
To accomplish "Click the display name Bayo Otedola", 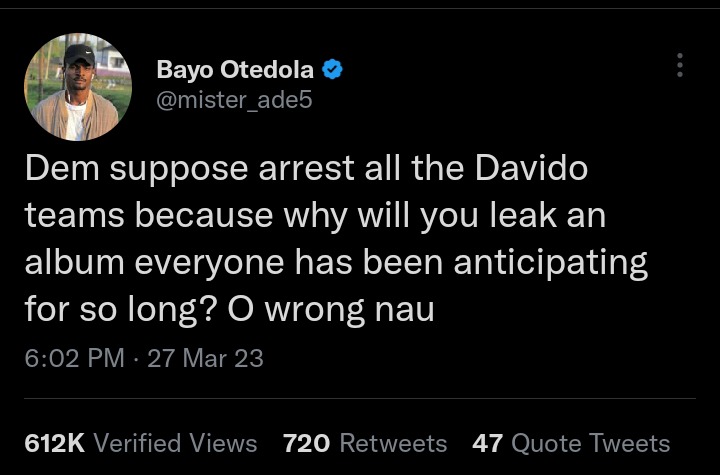I will tap(235, 70).
